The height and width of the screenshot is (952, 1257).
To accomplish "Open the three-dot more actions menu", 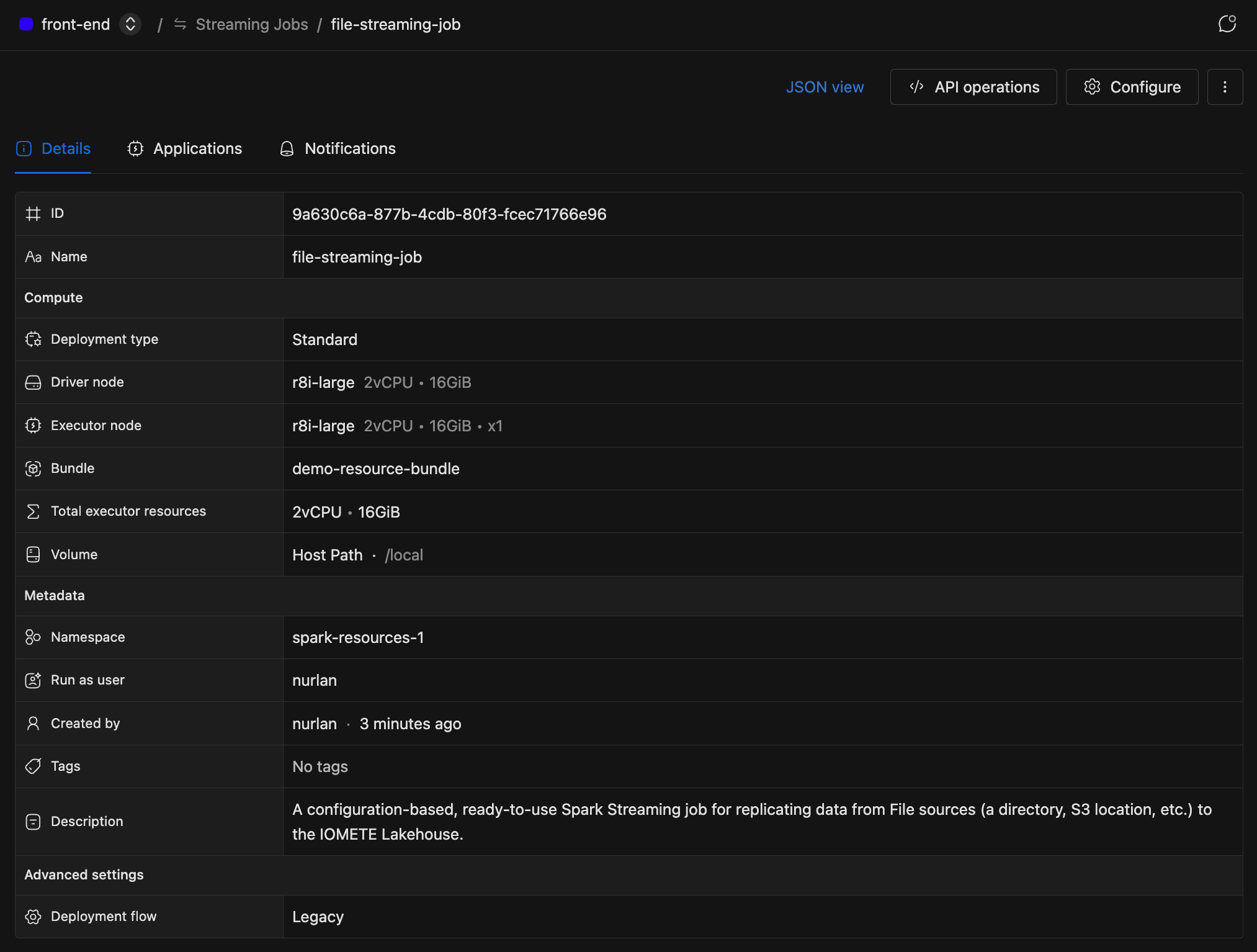I will 1225,87.
